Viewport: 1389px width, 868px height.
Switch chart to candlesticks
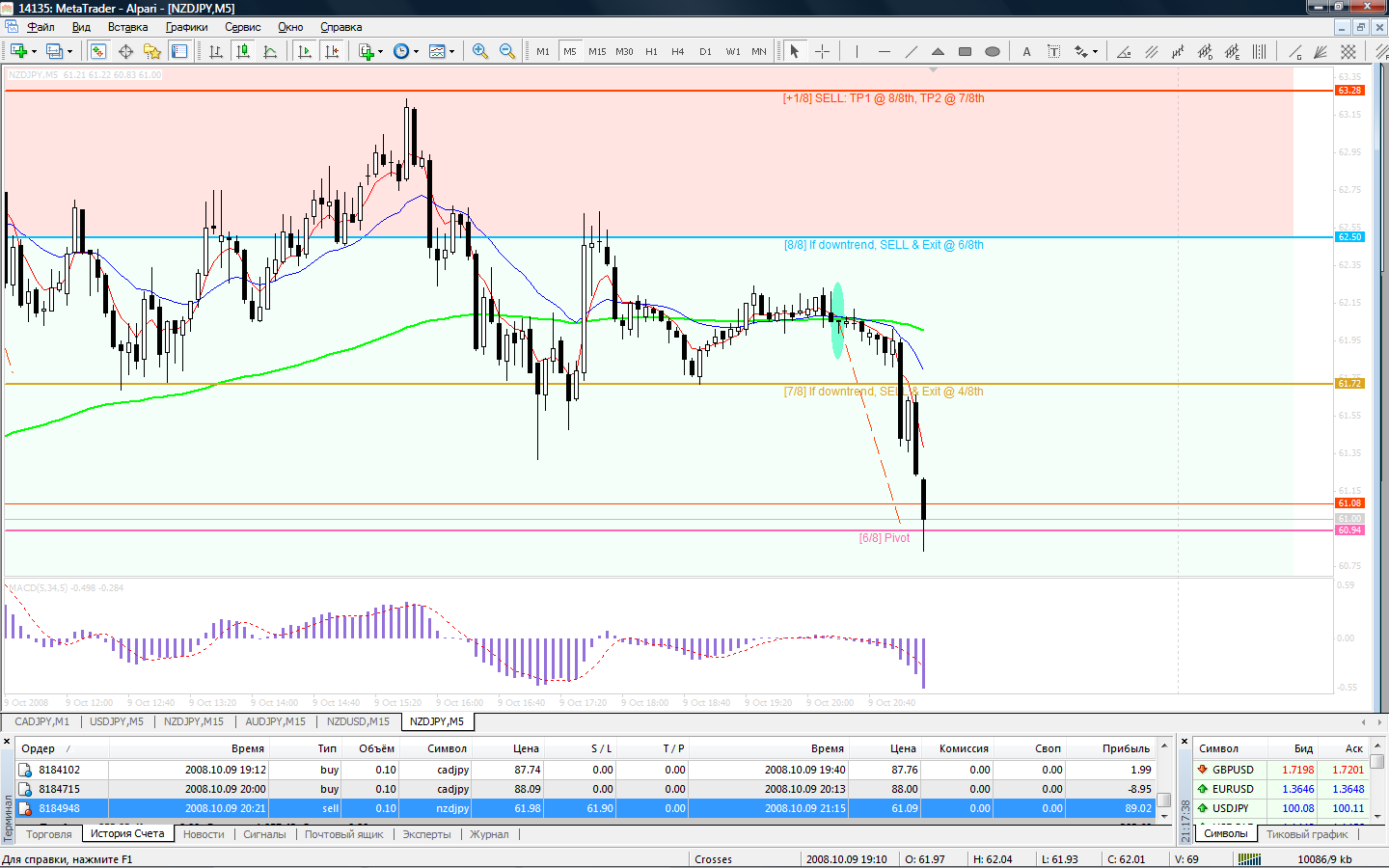click(x=243, y=51)
